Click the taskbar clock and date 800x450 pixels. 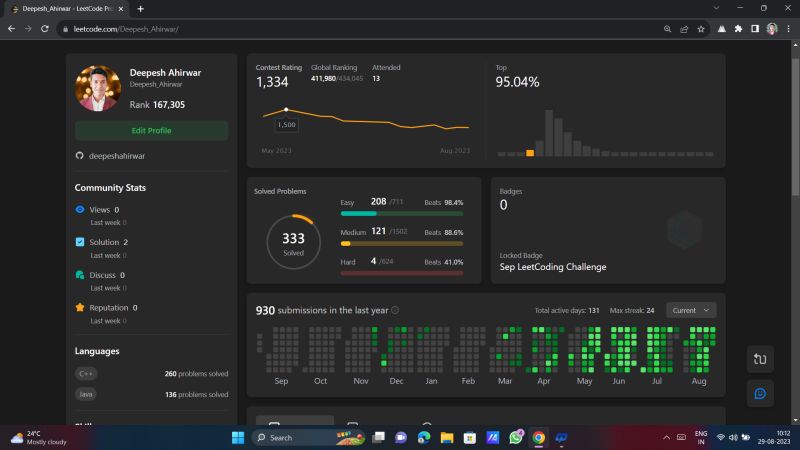(x=774, y=437)
